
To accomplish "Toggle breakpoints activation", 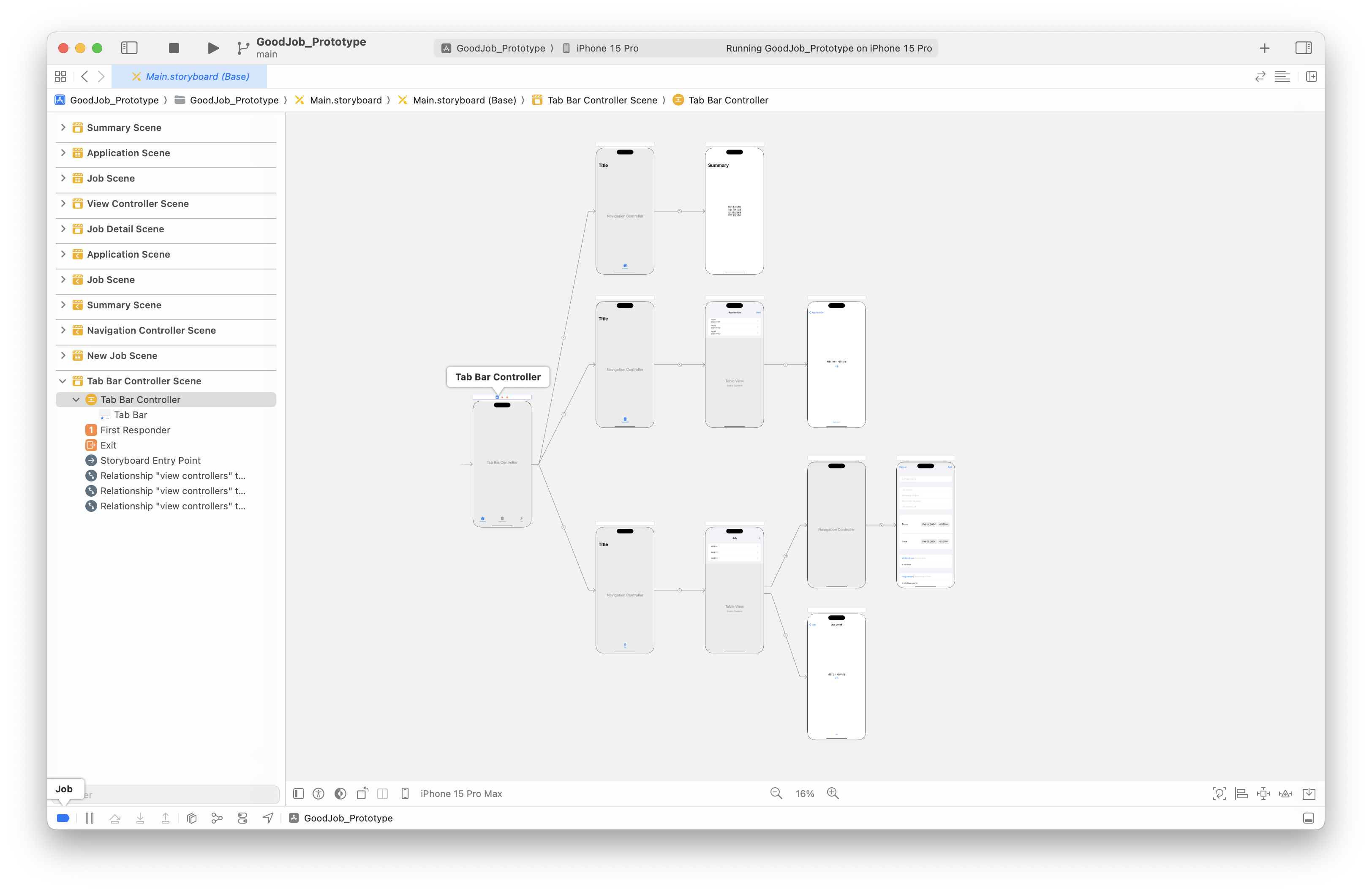I will click(x=63, y=818).
